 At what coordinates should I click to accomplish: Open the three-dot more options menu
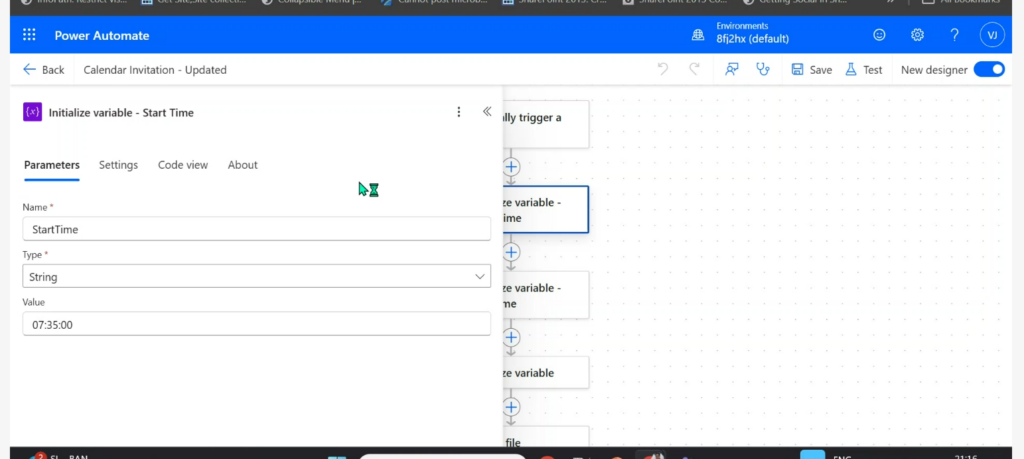point(458,112)
